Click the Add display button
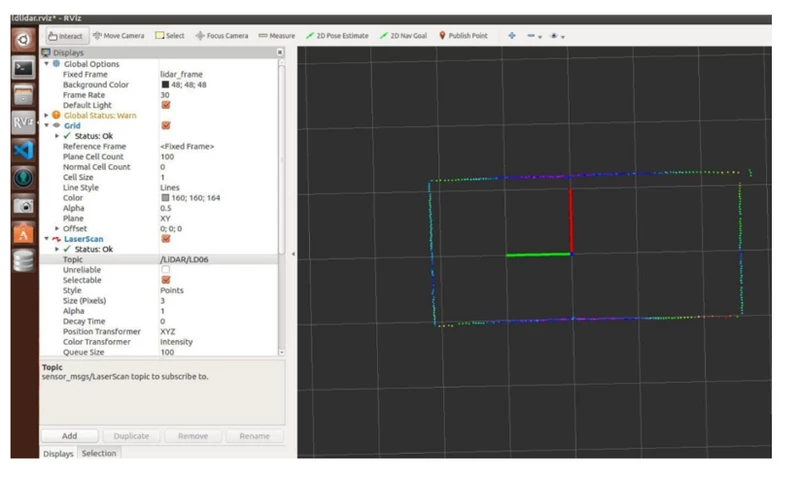Image resolution: width=800 pixels, height=477 pixels. pos(69,436)
